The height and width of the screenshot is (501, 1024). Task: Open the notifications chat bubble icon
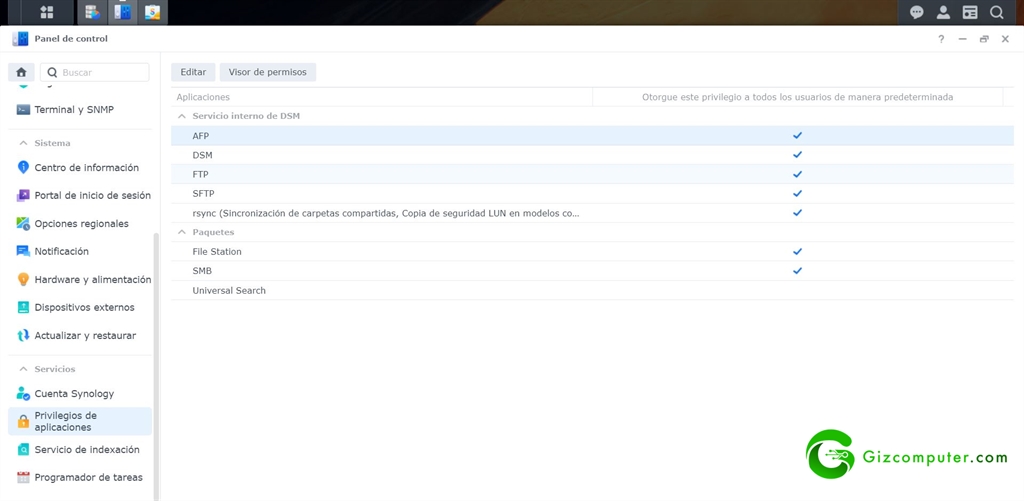point(917,12)
